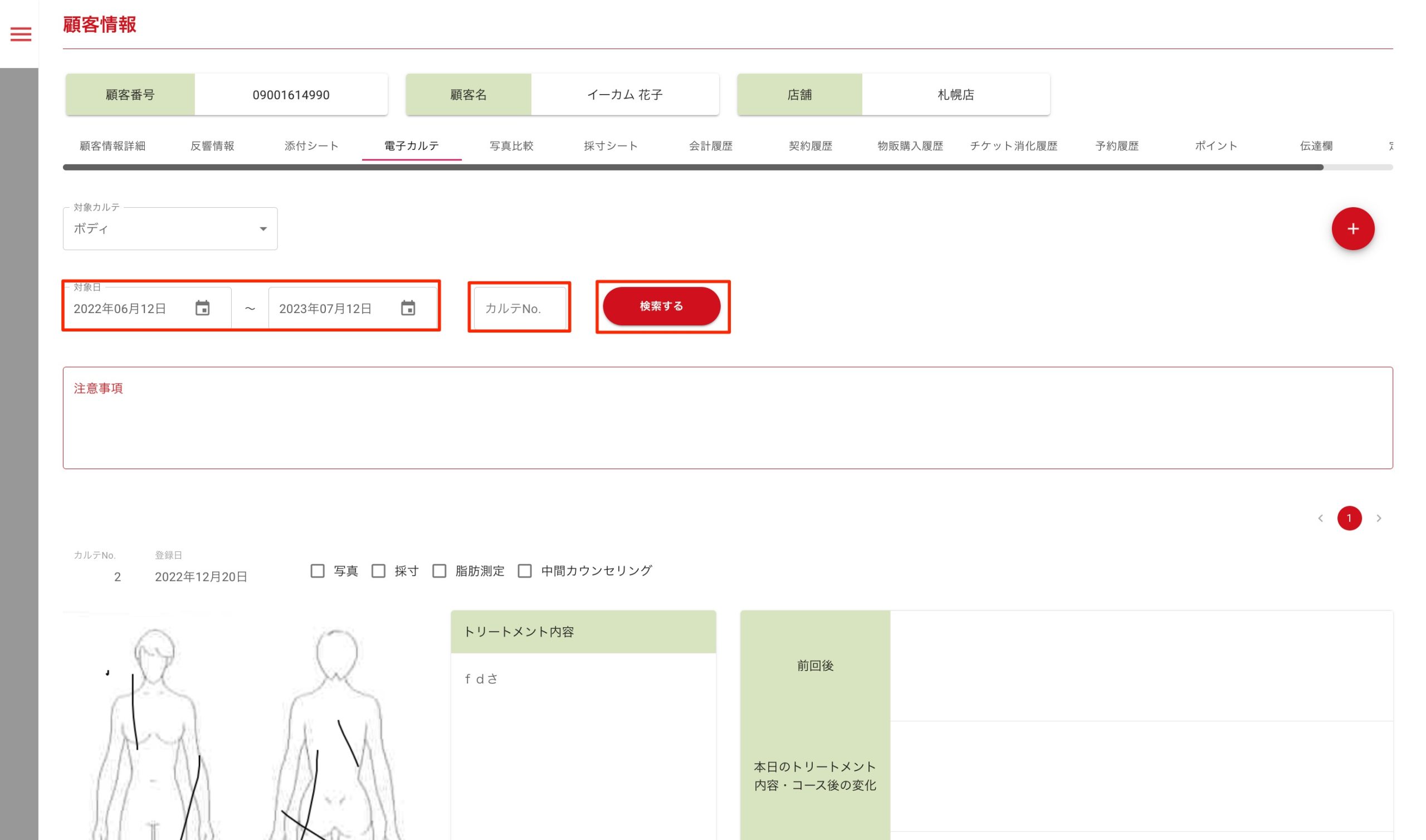This screenshot has width=1426, height=840.
Task: Open end date calendar picker icon
Action: [x=408, y=309]
